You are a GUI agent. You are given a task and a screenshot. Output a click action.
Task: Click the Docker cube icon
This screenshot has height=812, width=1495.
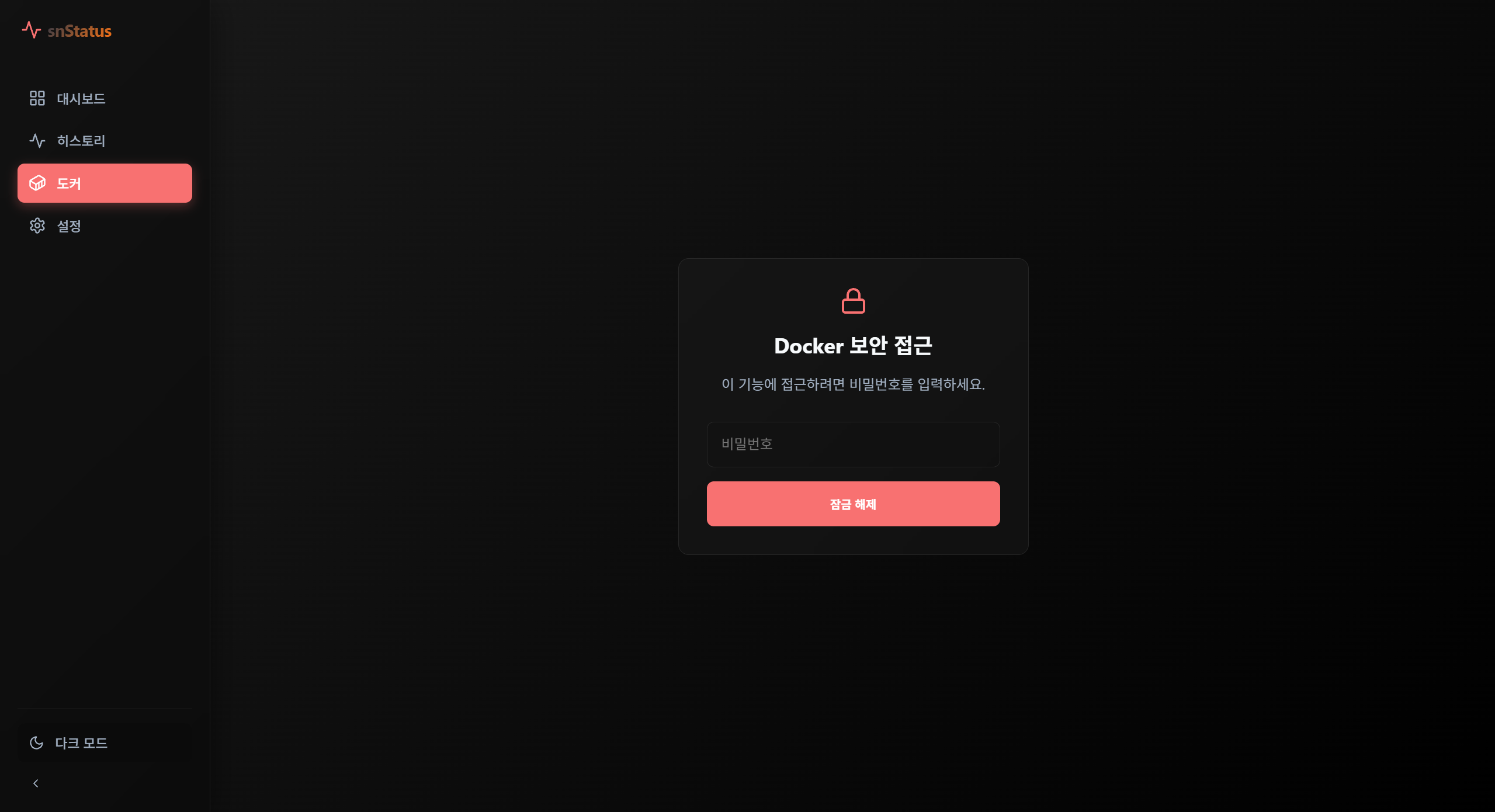[x=37, y=183]
